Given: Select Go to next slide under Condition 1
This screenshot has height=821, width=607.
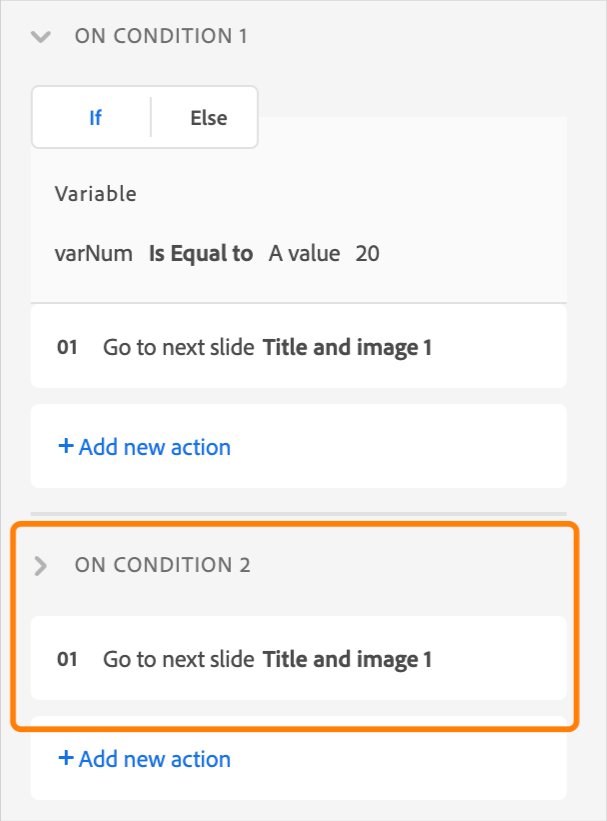Looking at the screenshot, I should (x=178, y=348).
